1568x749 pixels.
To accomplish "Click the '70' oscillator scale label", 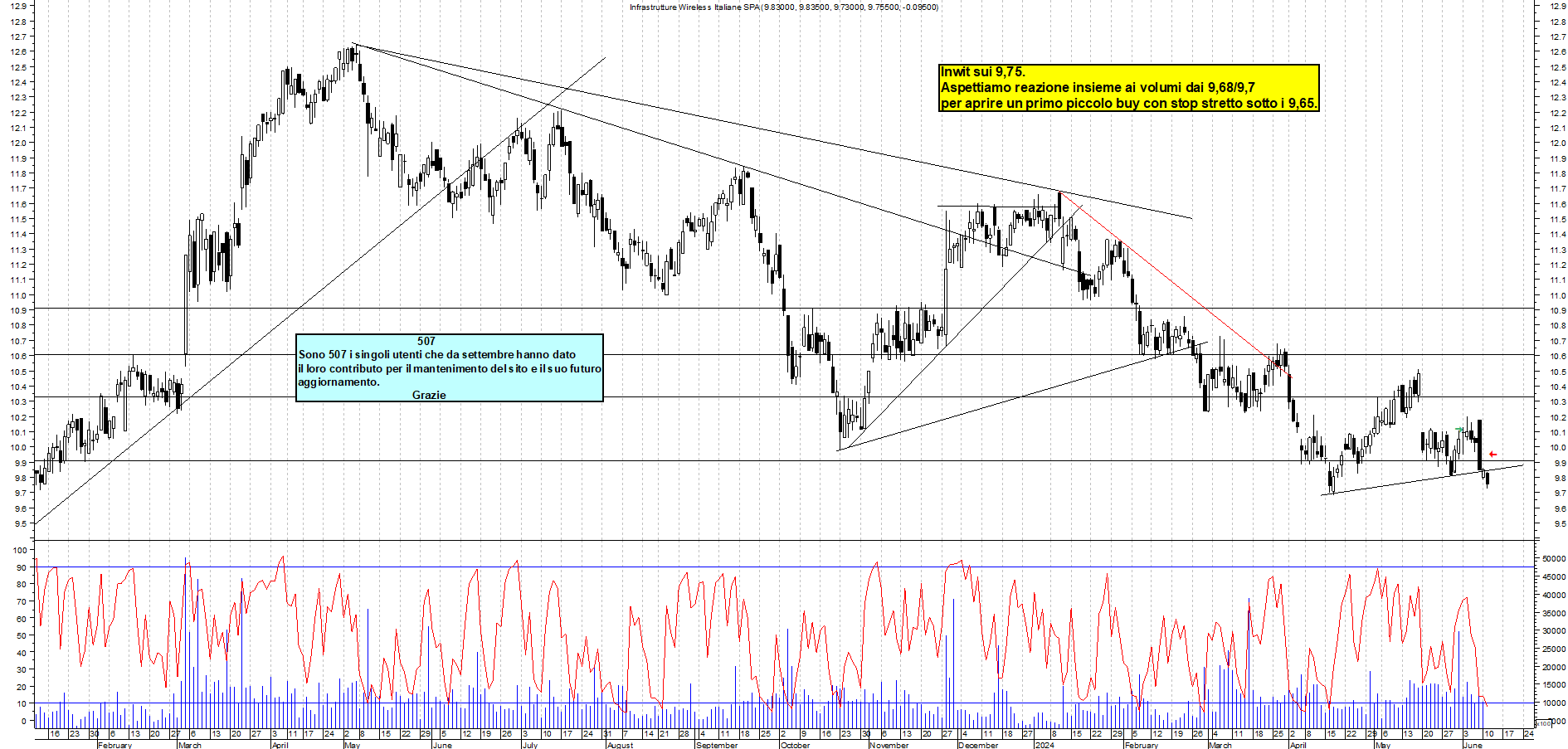I will pyautogui.click(x=21, y=601).
